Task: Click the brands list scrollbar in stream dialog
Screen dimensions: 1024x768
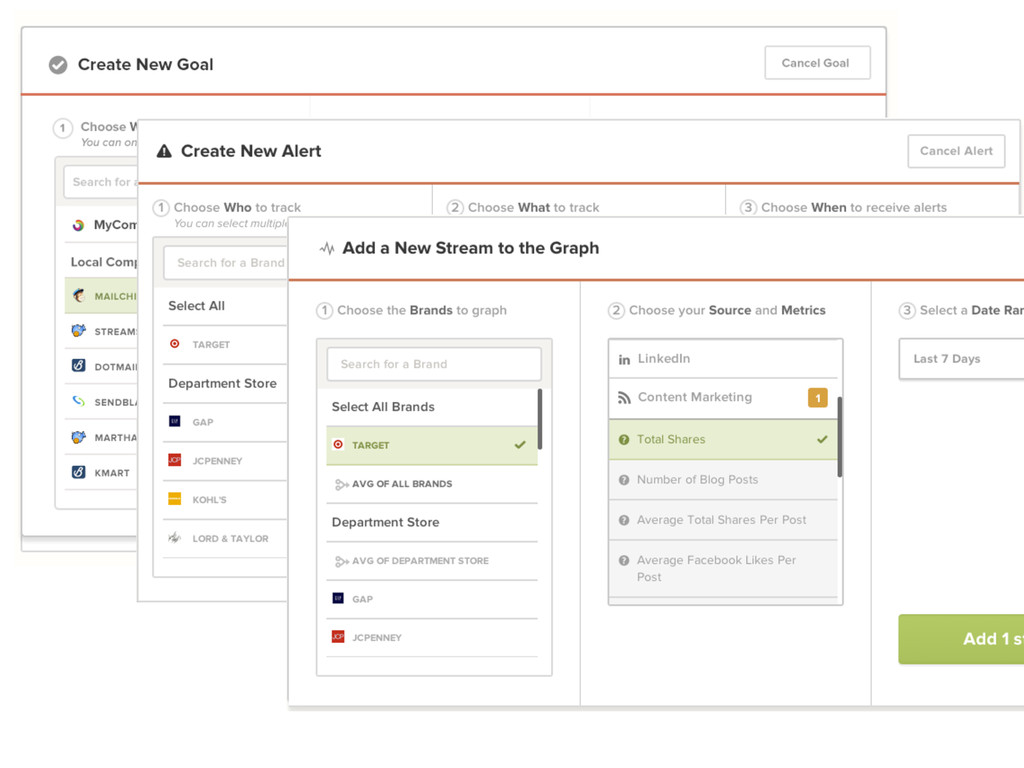Action: pyautogui.click(x=540, y=419)
